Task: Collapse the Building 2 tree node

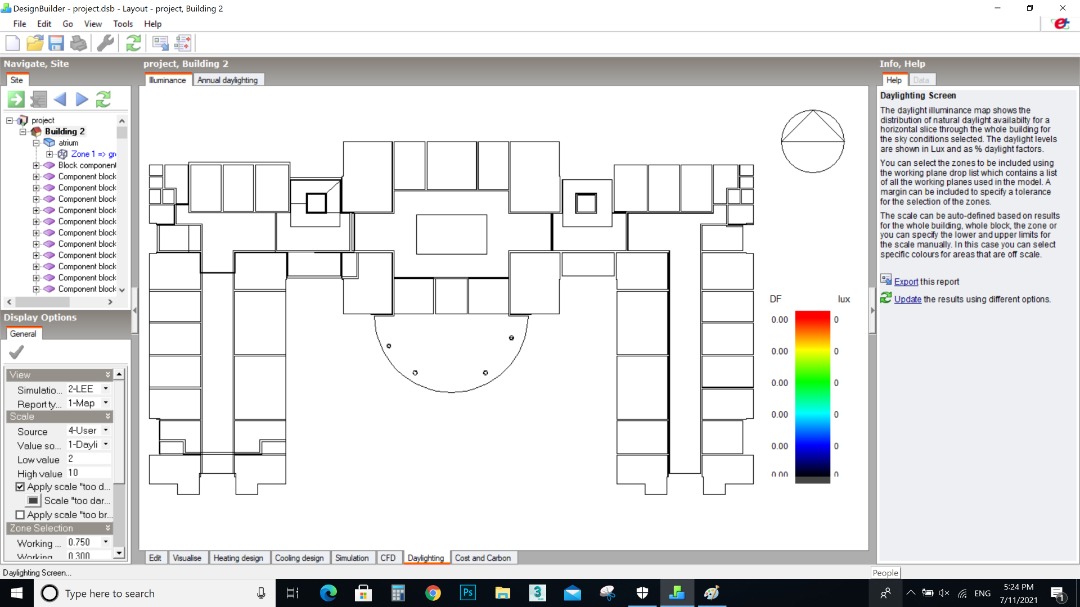Action: coord(23,132)
